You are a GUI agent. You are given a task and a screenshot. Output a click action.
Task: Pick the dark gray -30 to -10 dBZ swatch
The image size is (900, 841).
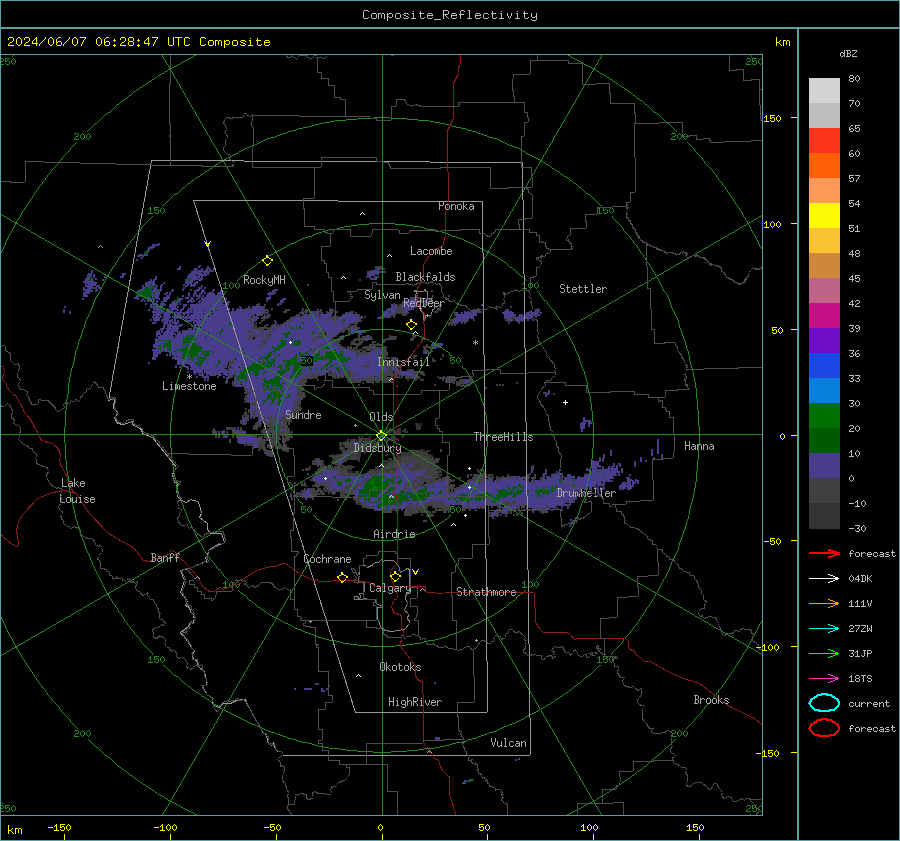(x=824, y=516)
